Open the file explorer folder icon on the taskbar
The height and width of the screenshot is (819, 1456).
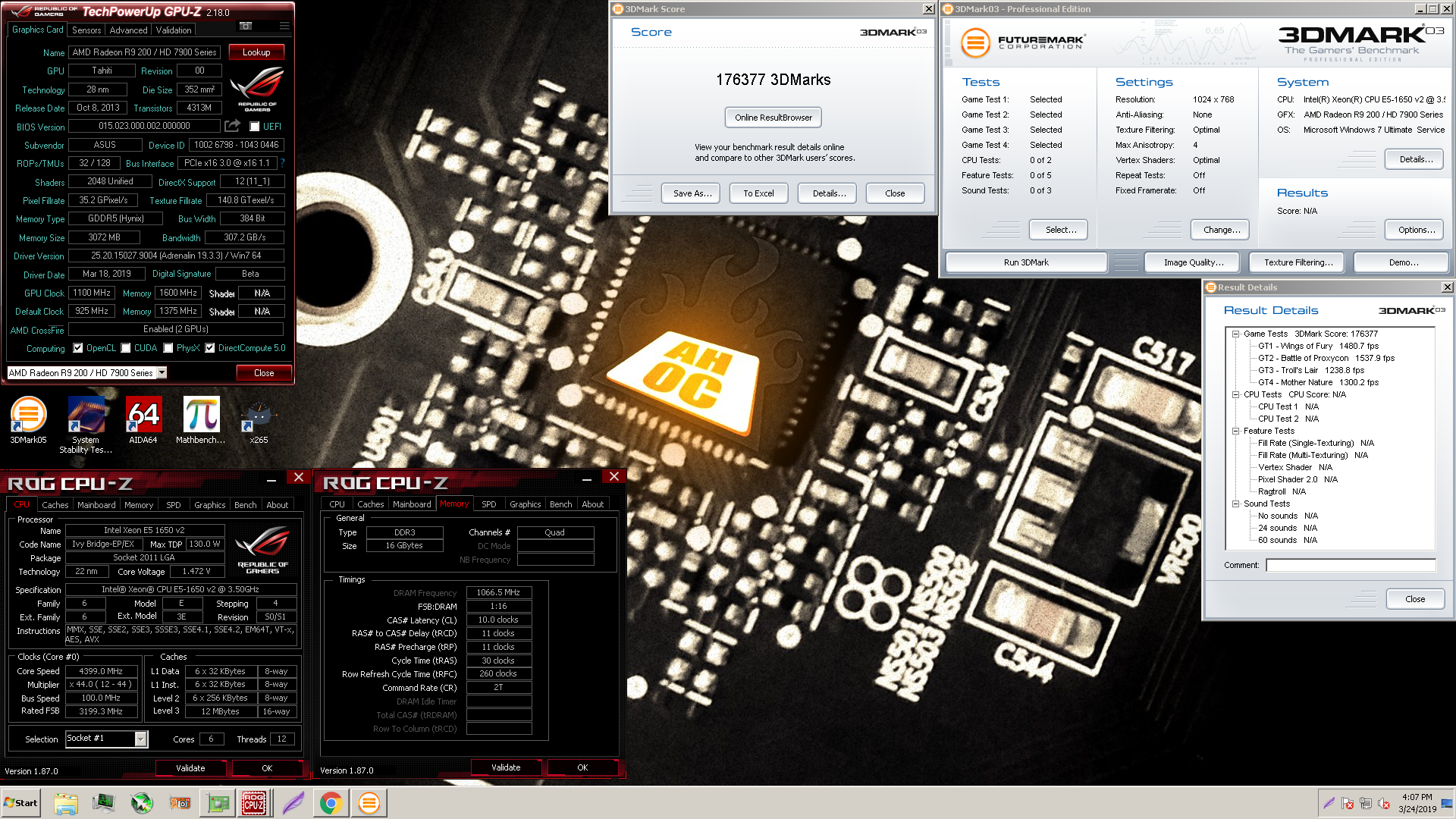[66, 803]
